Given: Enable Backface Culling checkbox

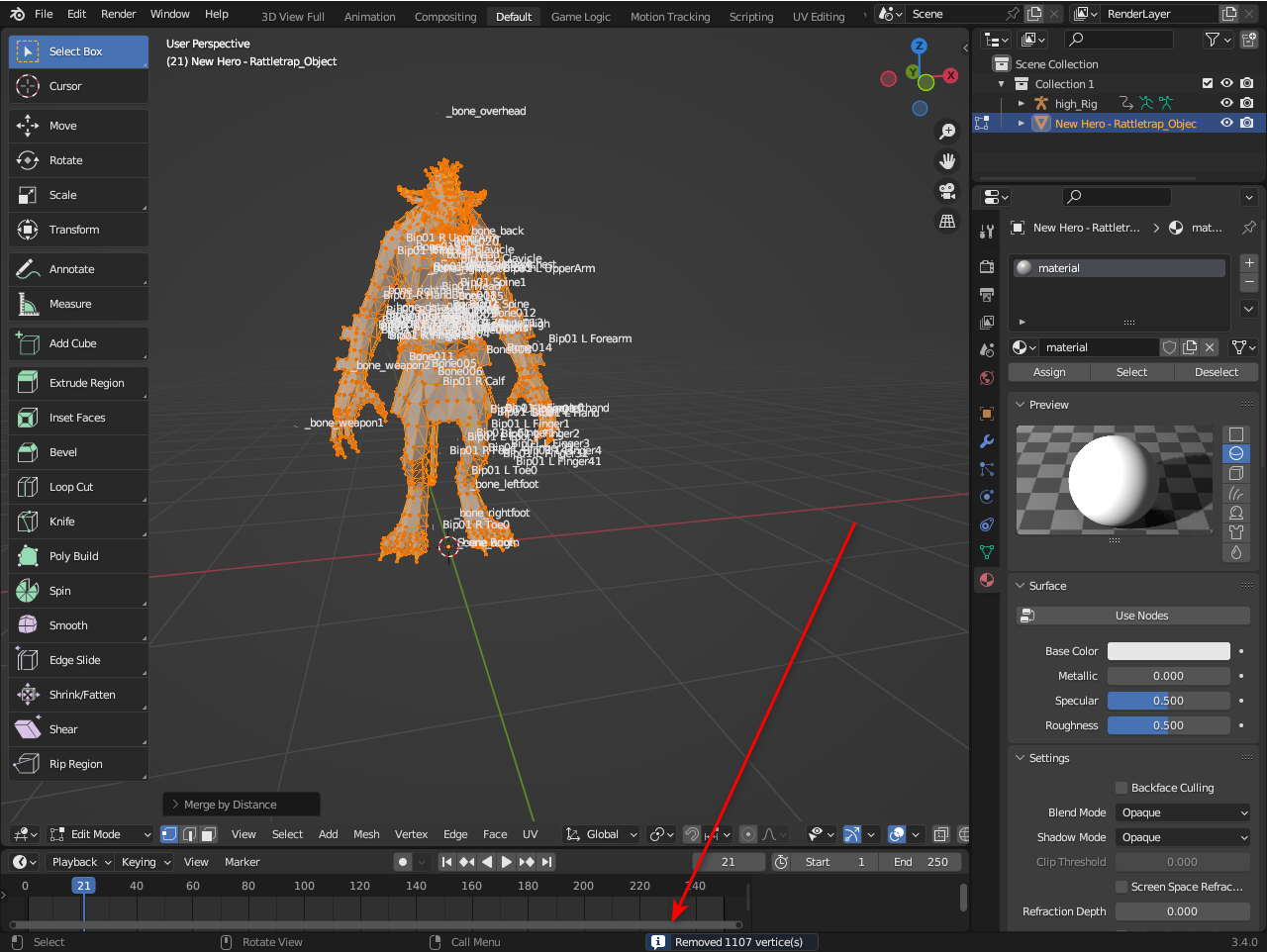Looking at the screenshot, I should 1121,788.
